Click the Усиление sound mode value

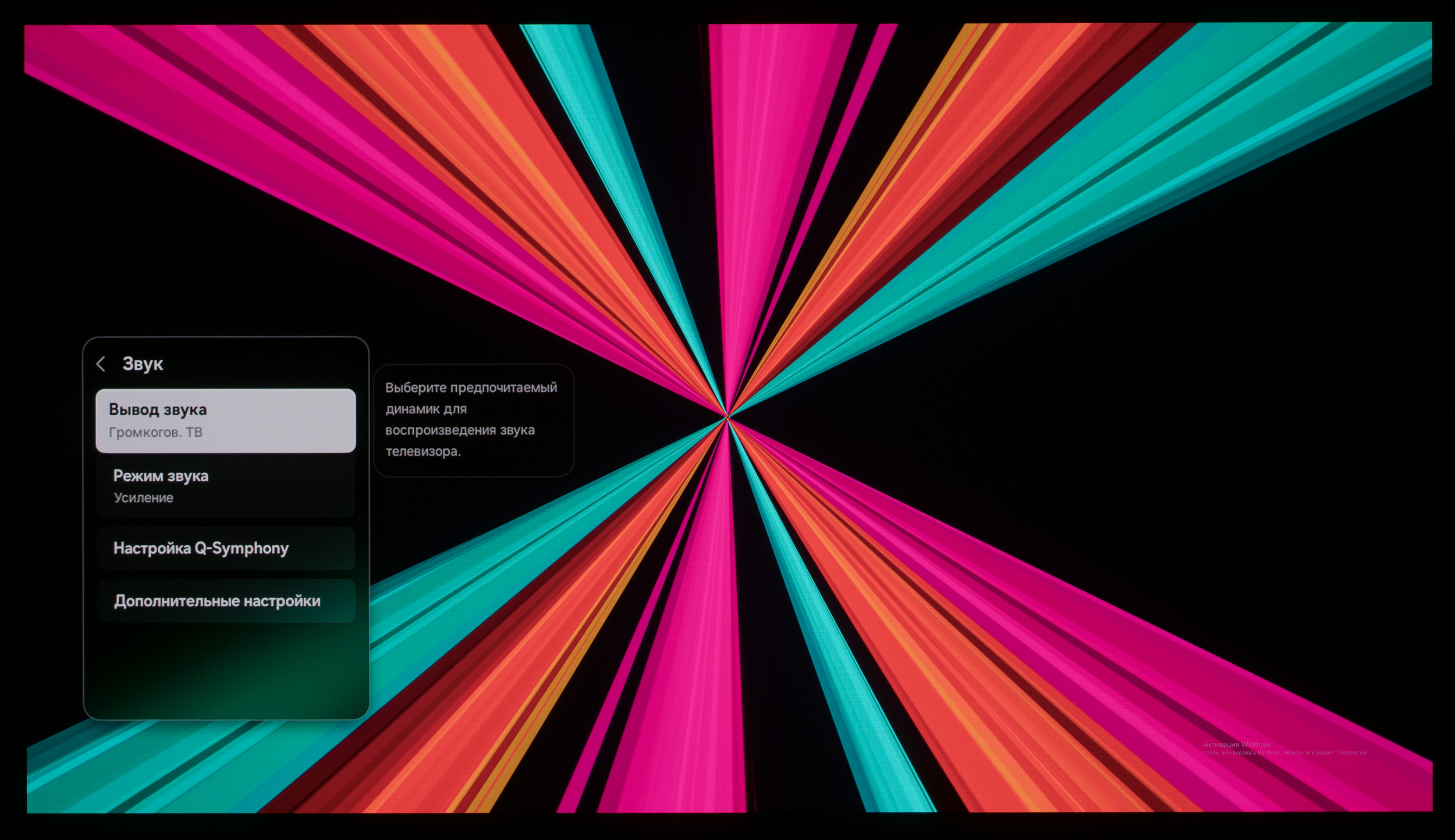pos(143,498)
